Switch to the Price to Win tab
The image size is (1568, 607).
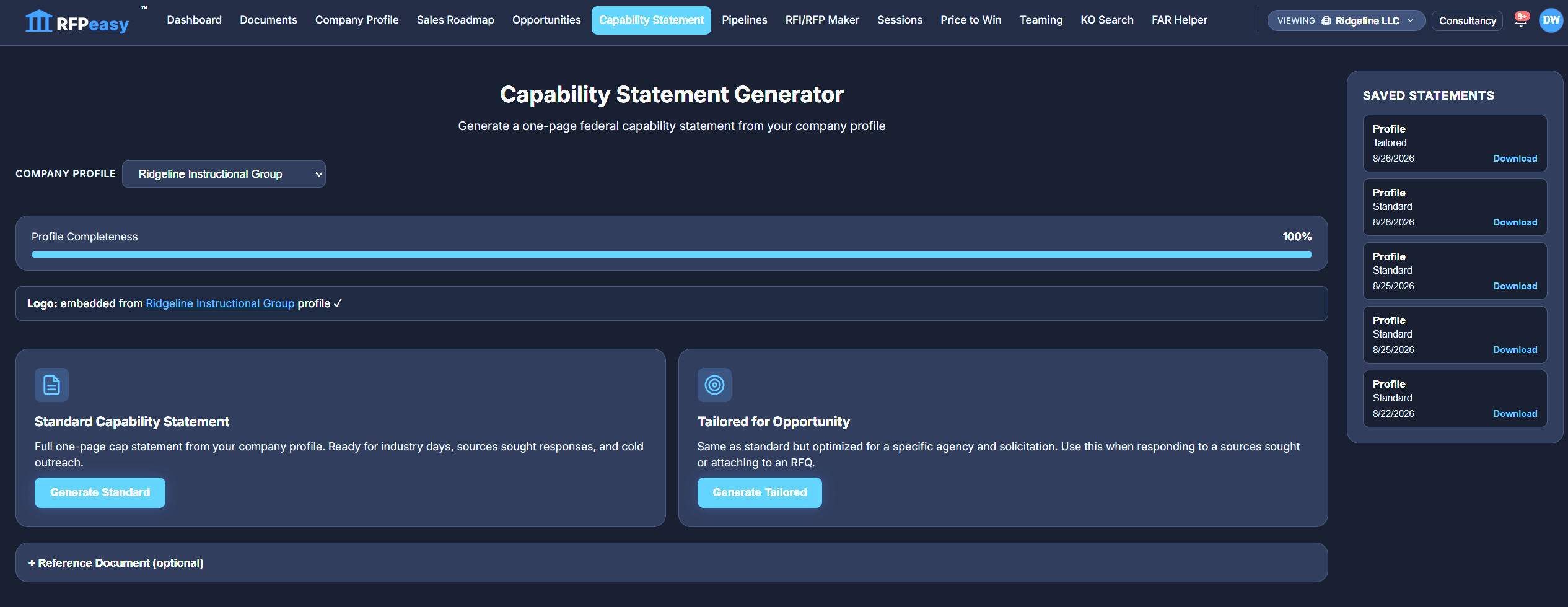click(x=971, y=20)
